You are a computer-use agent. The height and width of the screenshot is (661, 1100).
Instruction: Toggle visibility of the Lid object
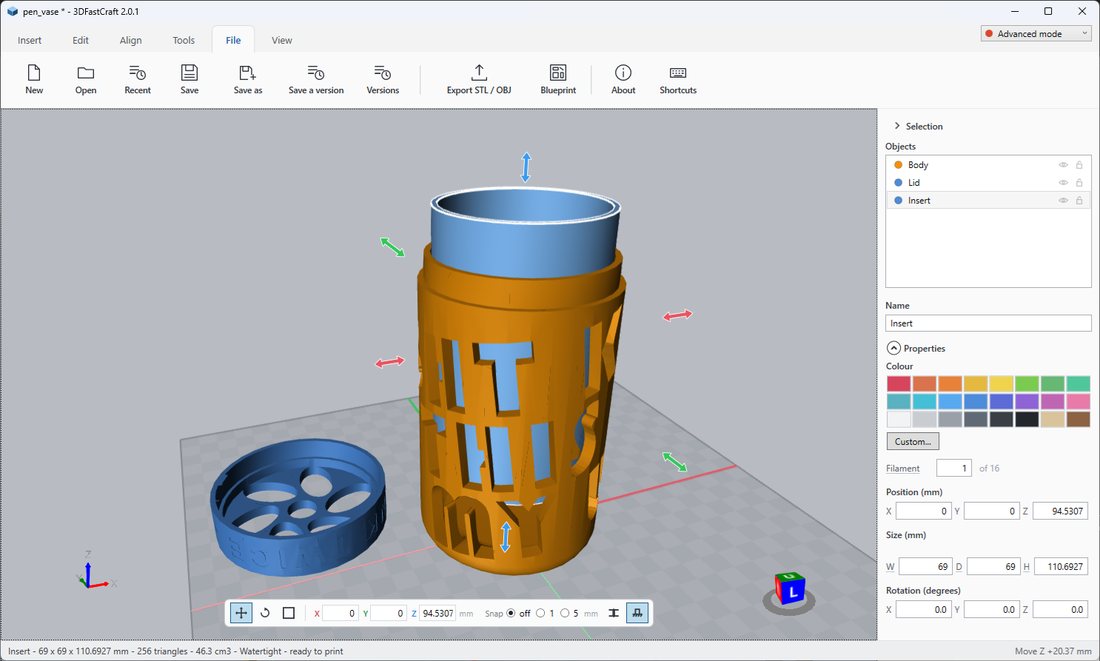coord(1063,182)
